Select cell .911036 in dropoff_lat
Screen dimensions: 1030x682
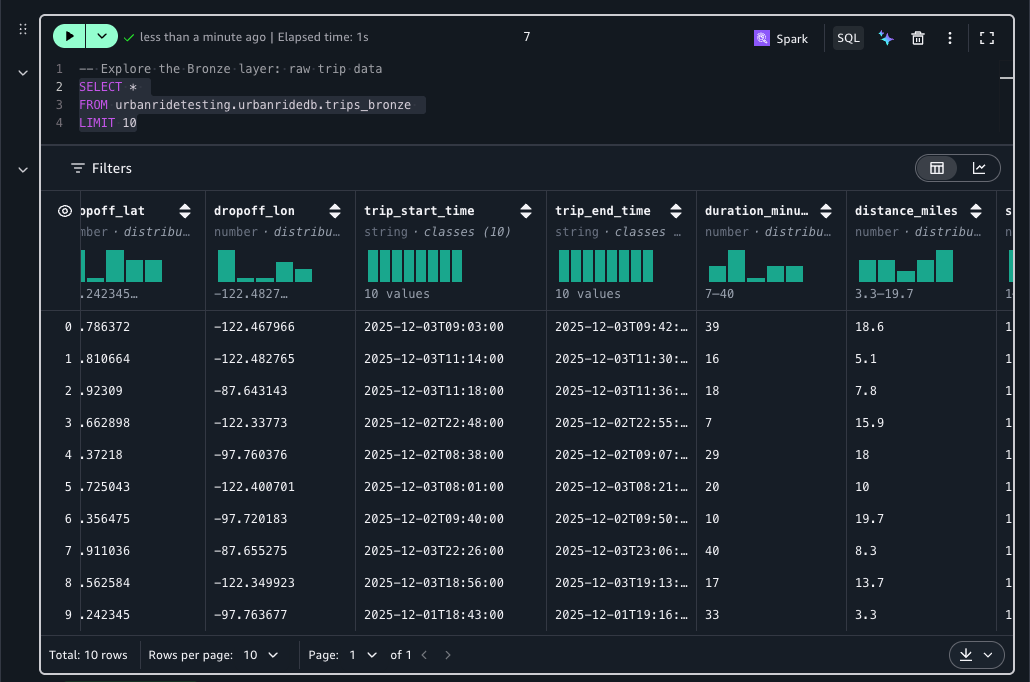click(x=105, y=551)
